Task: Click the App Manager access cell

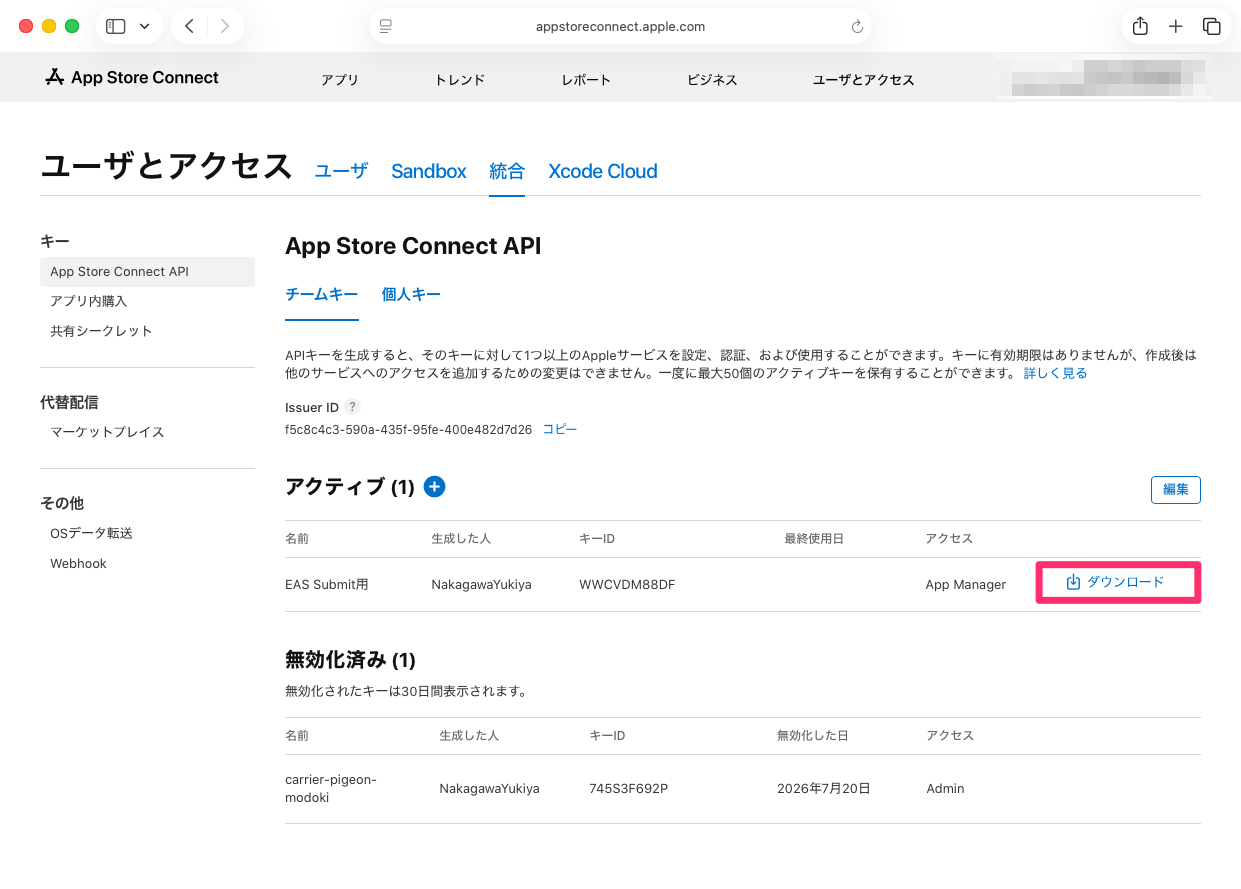Action: (966, 584)
